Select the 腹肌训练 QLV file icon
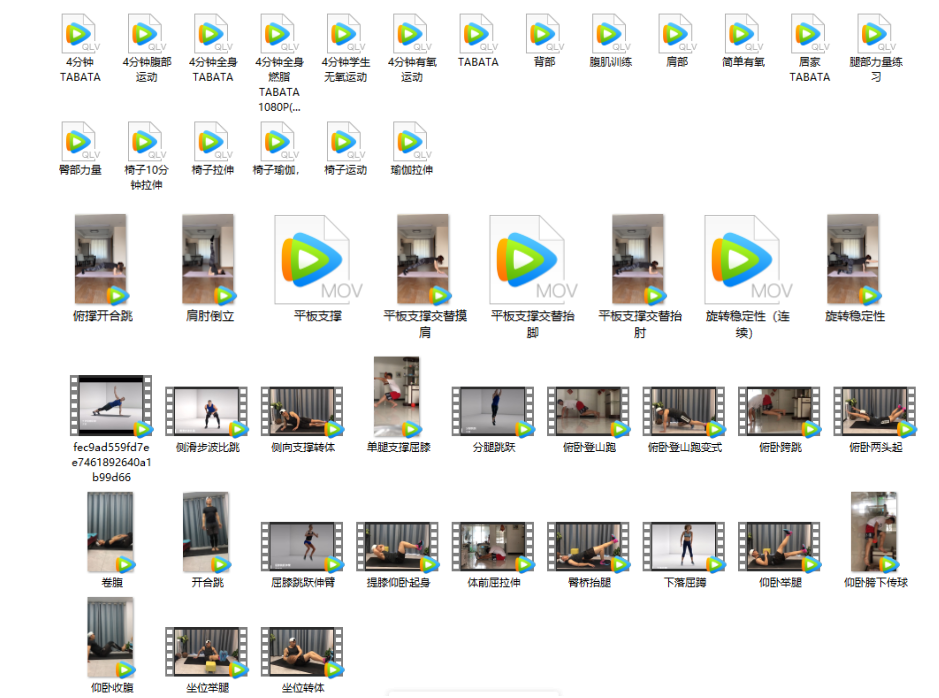The width and height of the screenshot is (939, 698). pyautogui.click(x=610, y=34)
